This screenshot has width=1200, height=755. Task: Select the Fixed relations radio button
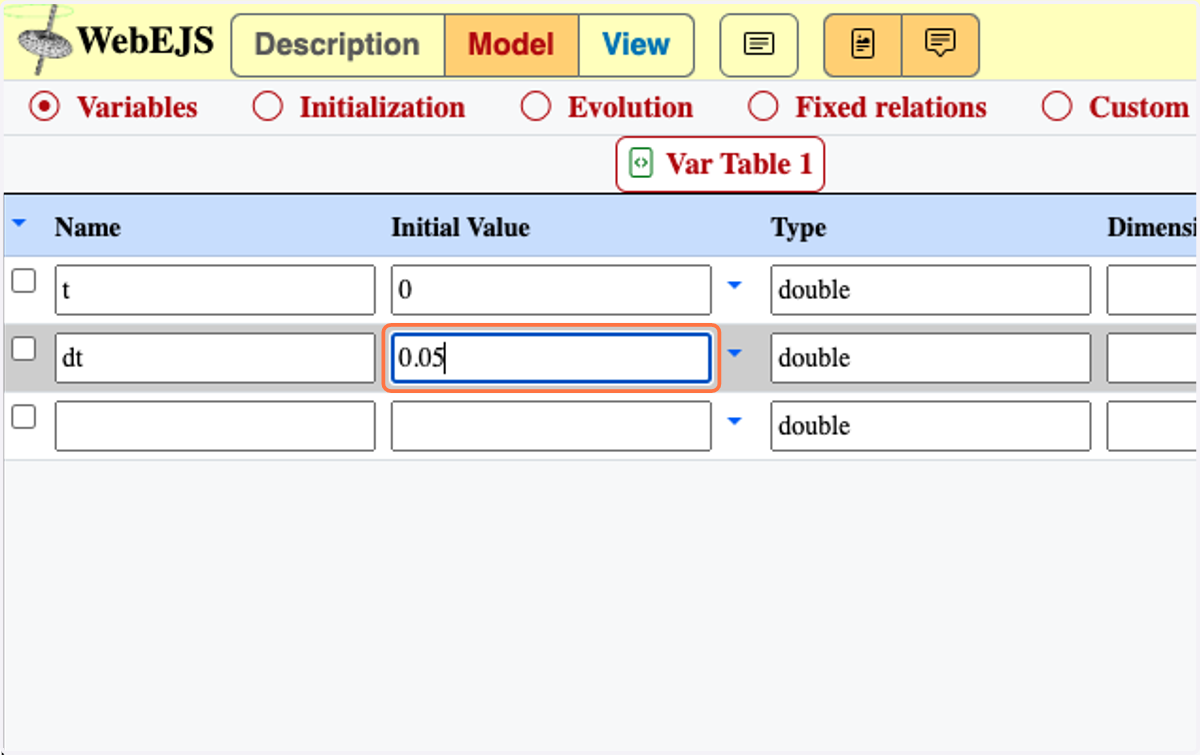(764, 107)
